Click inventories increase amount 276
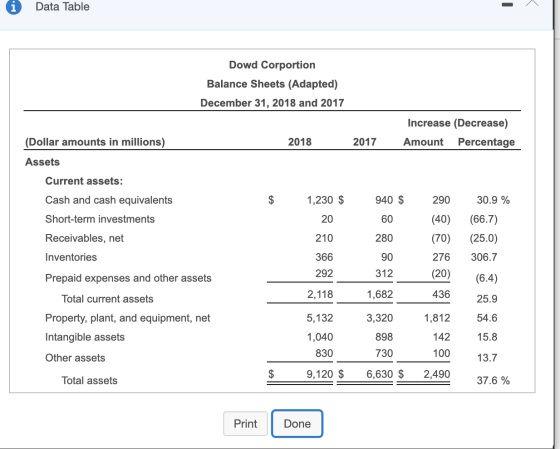This screenshot has width=560, height=449. tap(441, 257)
